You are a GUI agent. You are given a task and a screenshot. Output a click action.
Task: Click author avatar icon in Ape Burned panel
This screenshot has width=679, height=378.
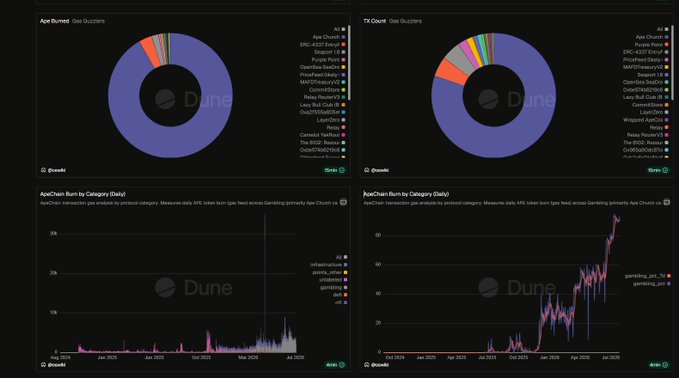coord(43,170)
